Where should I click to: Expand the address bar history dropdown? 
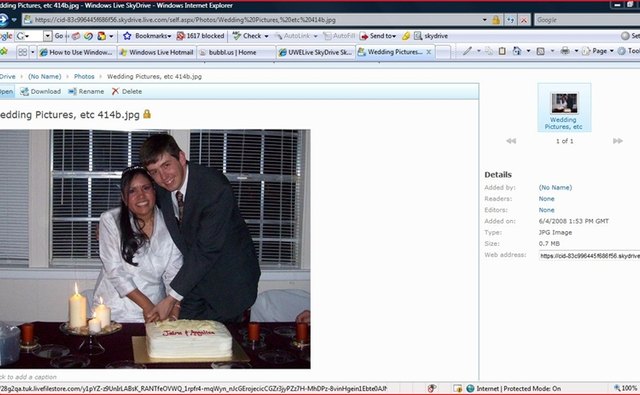tap(484, 20)
